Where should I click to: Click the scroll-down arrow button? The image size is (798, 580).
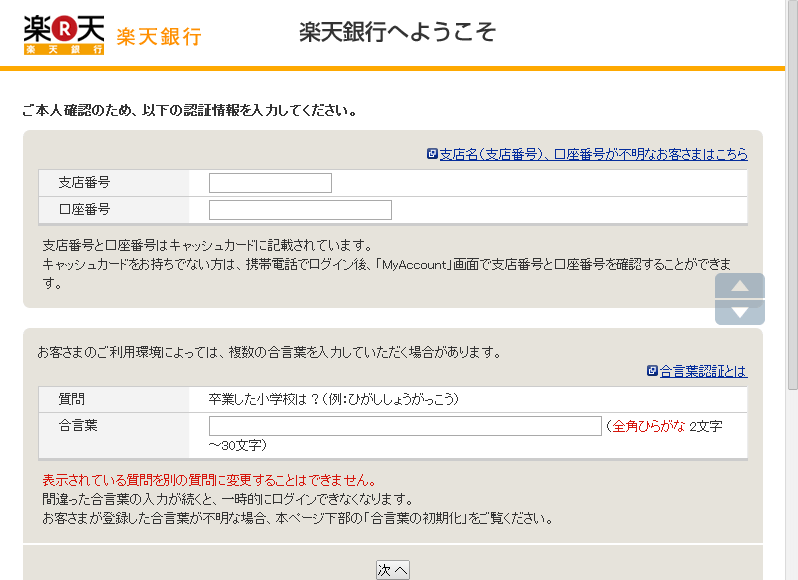coord(739,312)
